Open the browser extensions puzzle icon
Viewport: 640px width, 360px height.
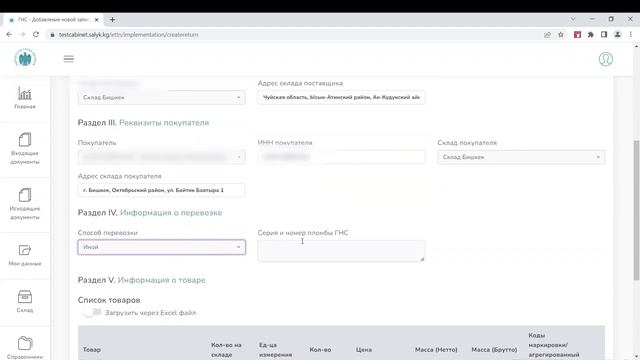click(591, 35)
